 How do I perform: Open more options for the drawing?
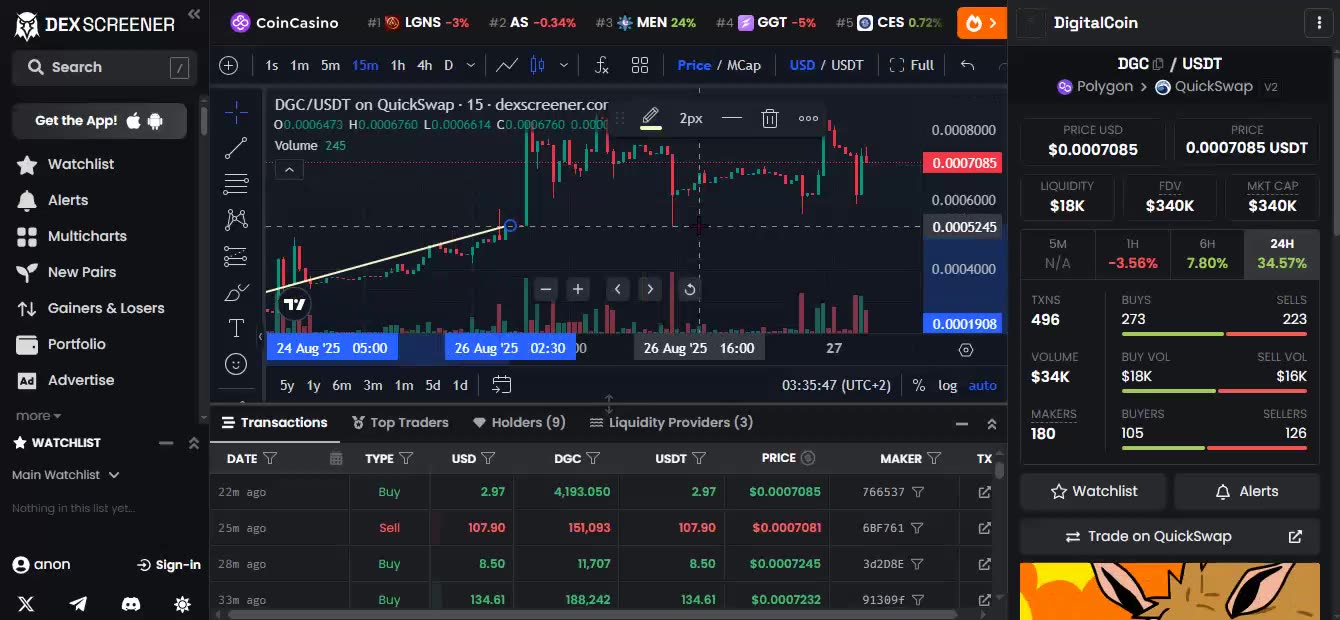click(x=808, y=118)
